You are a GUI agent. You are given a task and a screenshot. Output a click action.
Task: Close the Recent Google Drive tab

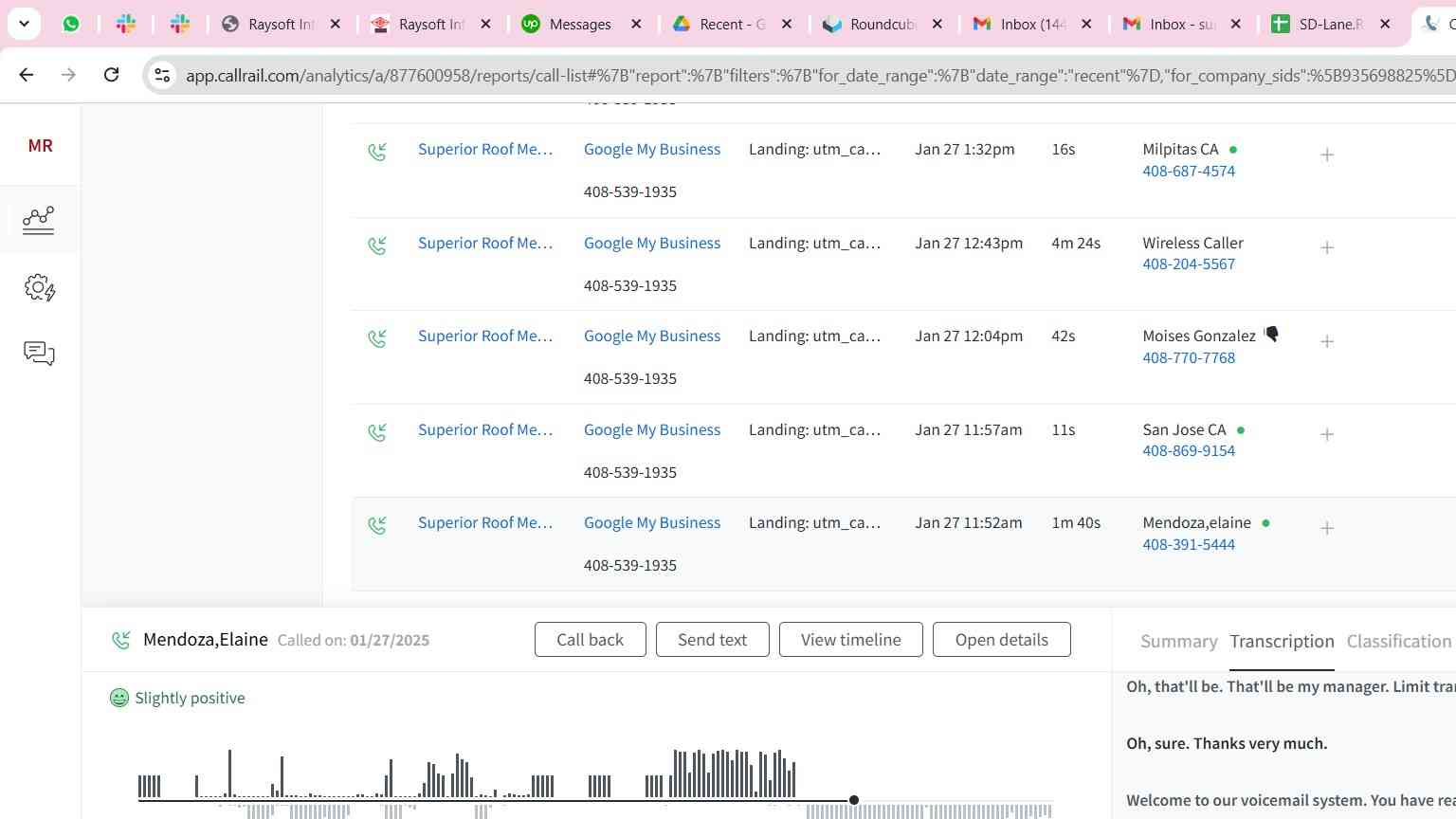tap(787, 24)
